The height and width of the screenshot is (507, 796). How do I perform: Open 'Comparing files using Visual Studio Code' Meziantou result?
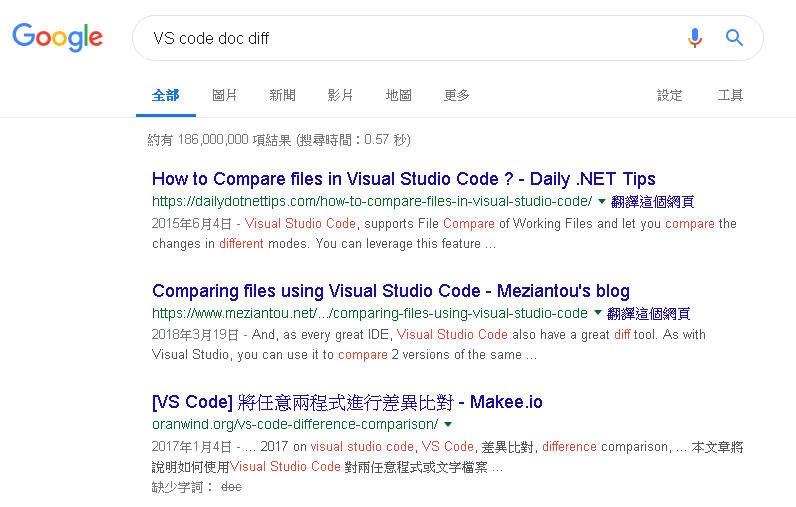click(391, 291)
